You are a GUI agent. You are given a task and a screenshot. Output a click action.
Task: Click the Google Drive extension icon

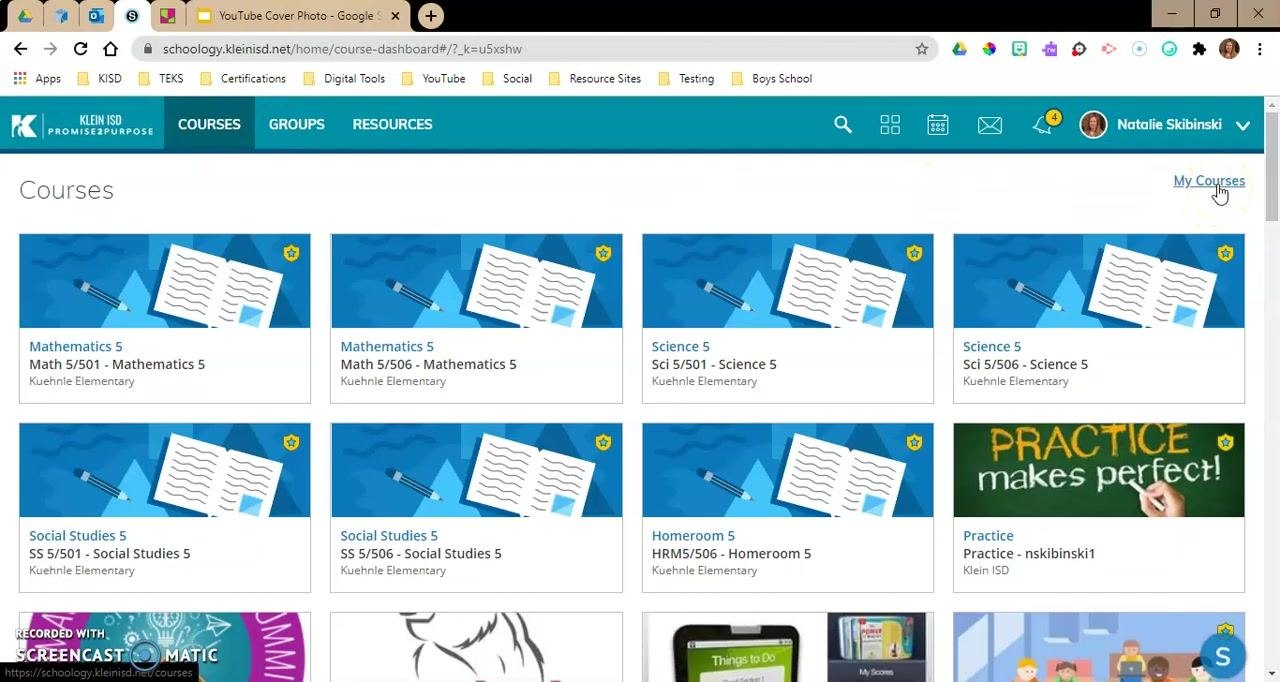959,48
